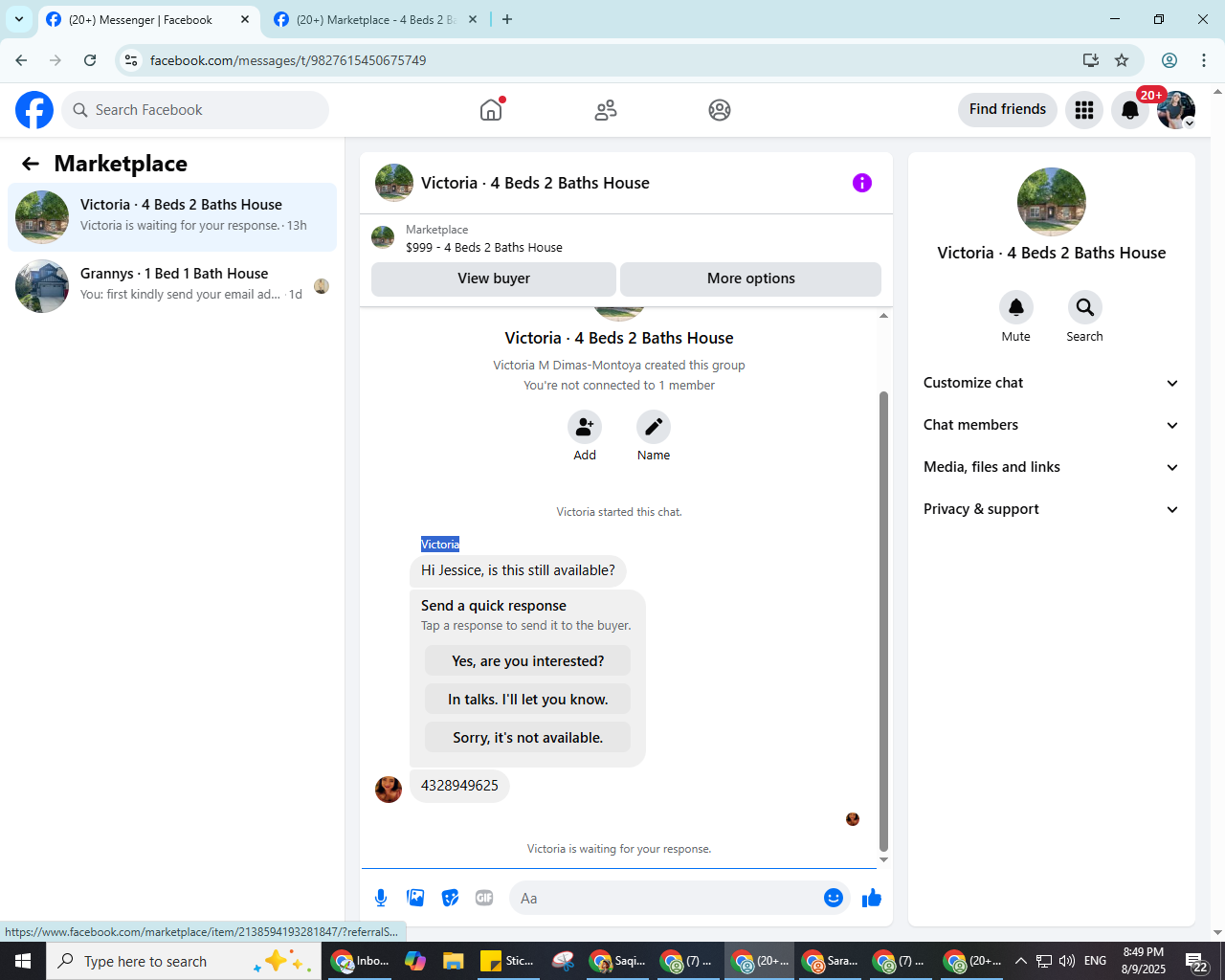Open the notifications bell icon
The width and height of the screenshot is (1225, 980).
coord(1130,110)
